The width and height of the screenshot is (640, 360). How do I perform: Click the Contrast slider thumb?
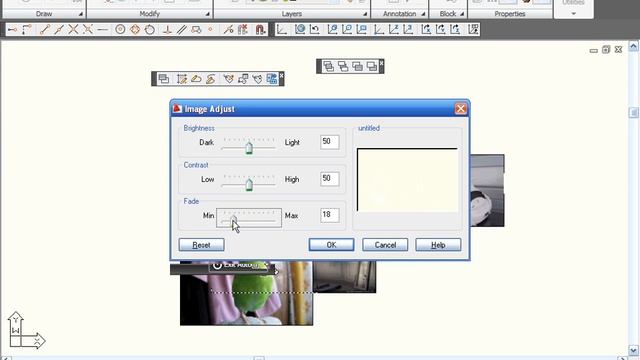[x=249, y=184]
